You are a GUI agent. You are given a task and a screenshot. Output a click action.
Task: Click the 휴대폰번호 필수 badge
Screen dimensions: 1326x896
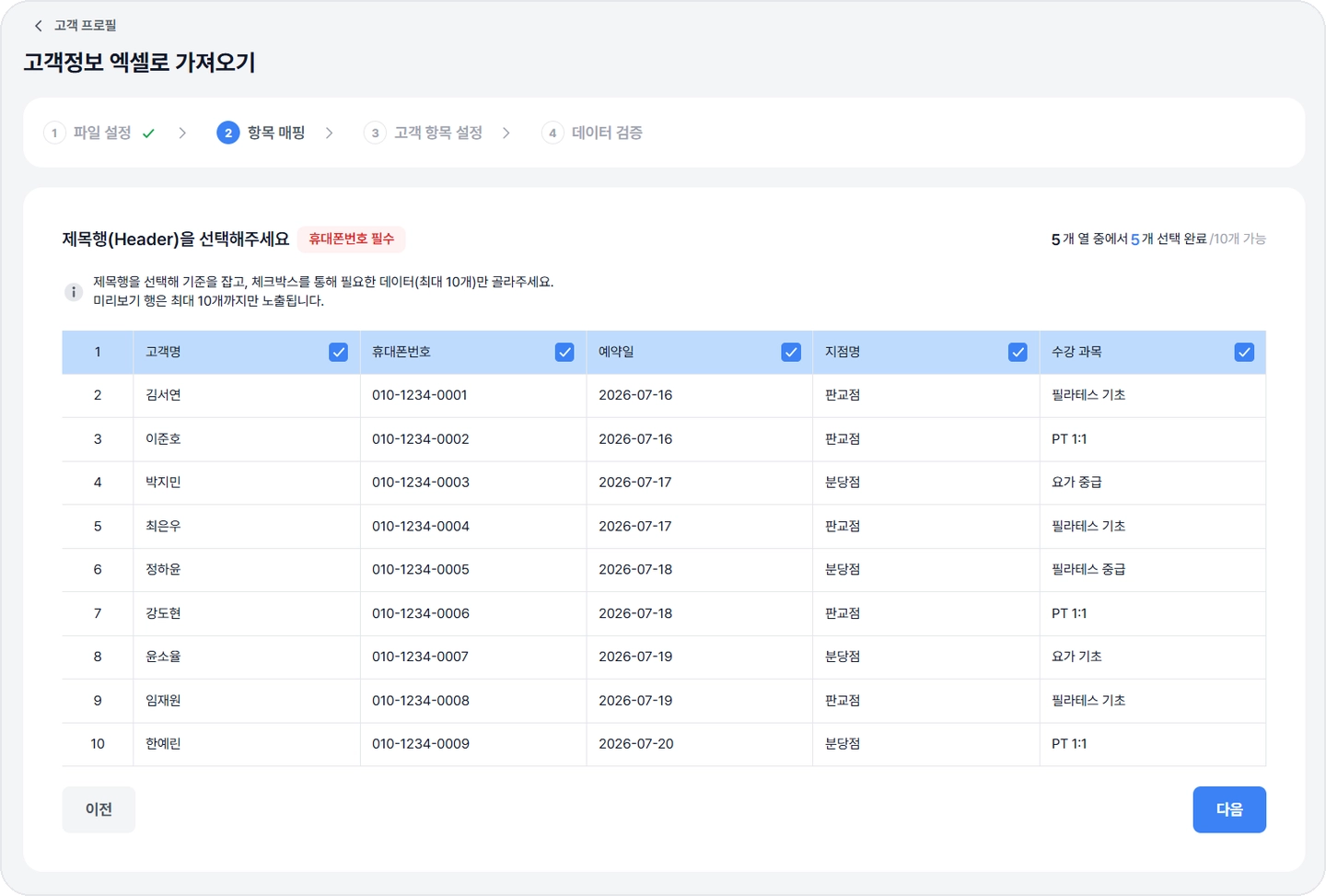pyautogui.click(x=351, y=239)
